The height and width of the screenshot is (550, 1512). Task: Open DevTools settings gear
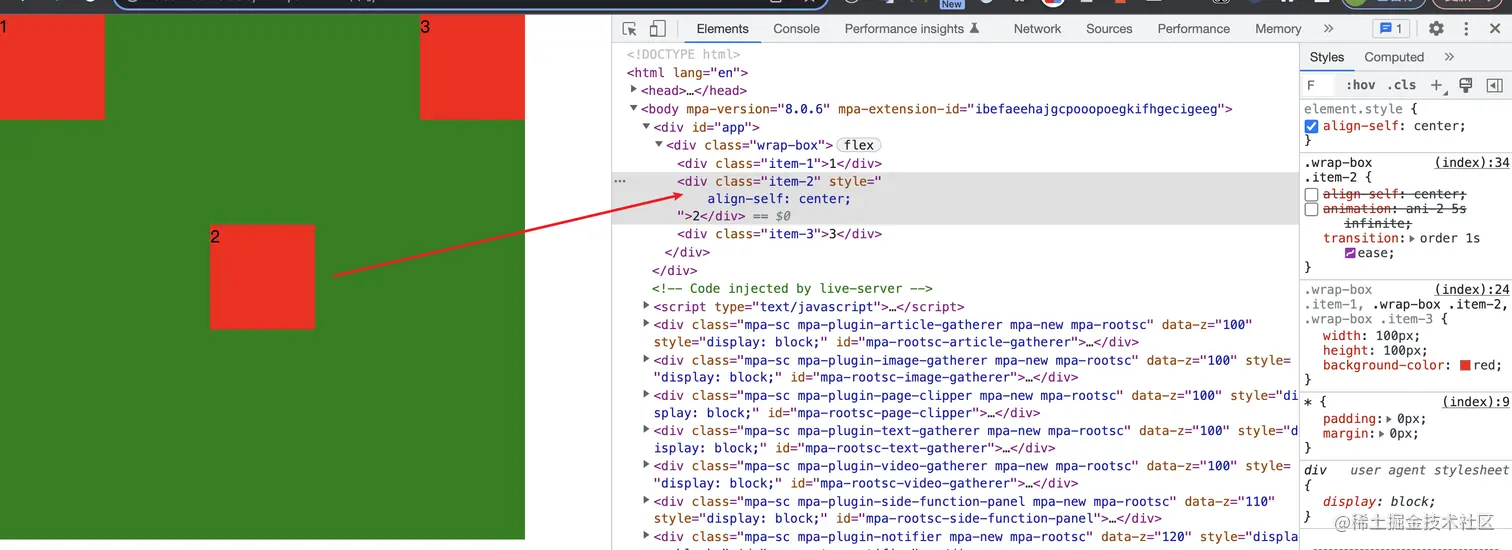tap(1436, 29)
